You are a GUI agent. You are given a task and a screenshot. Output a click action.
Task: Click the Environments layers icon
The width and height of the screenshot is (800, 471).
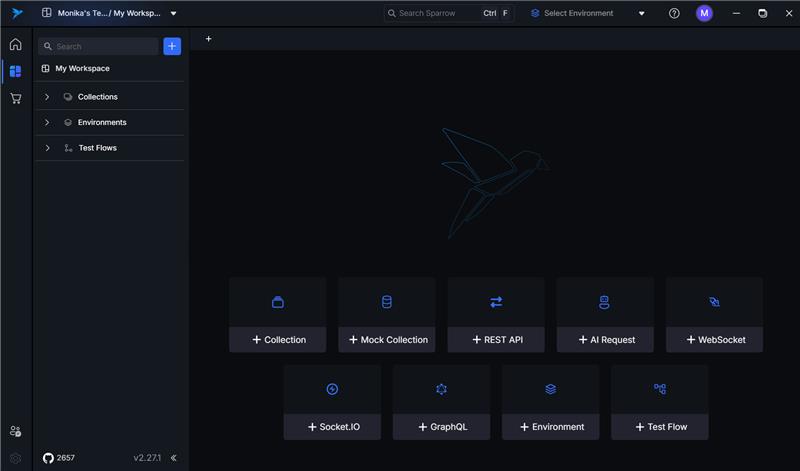(x=68, y=122)
